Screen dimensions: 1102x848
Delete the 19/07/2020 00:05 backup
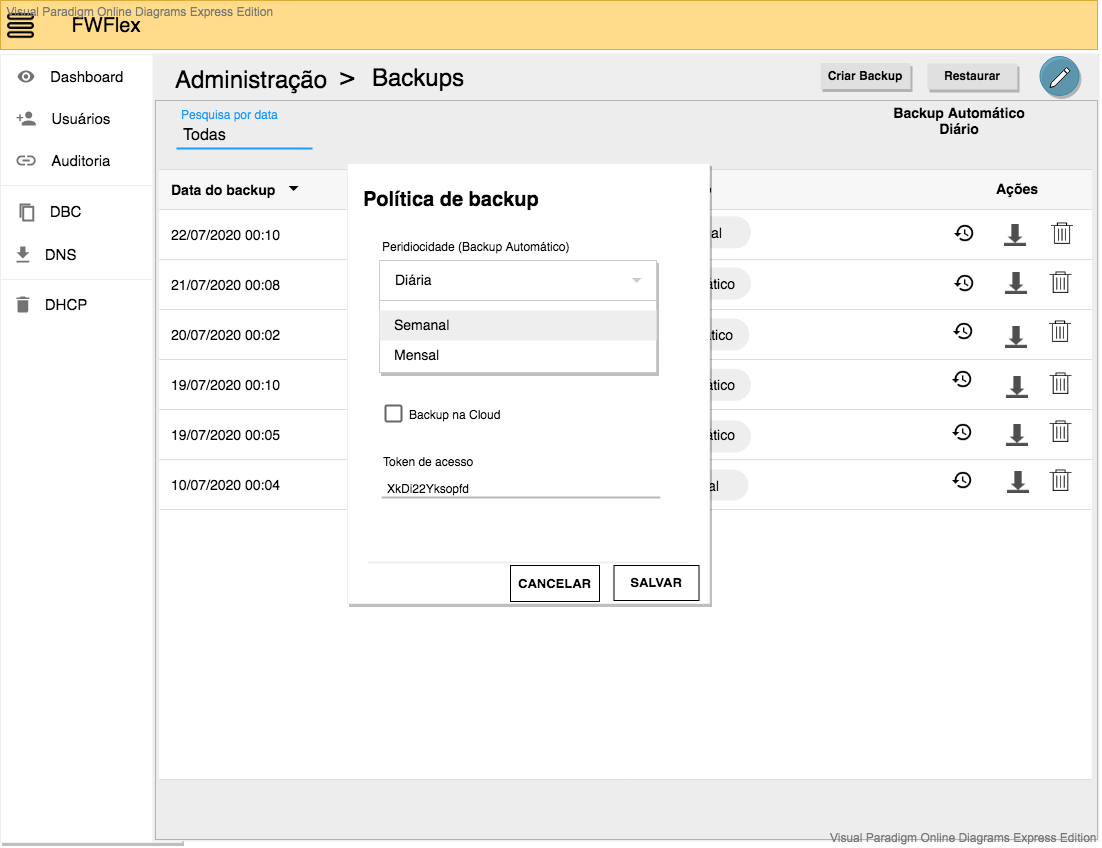[x=1060, y=431]
